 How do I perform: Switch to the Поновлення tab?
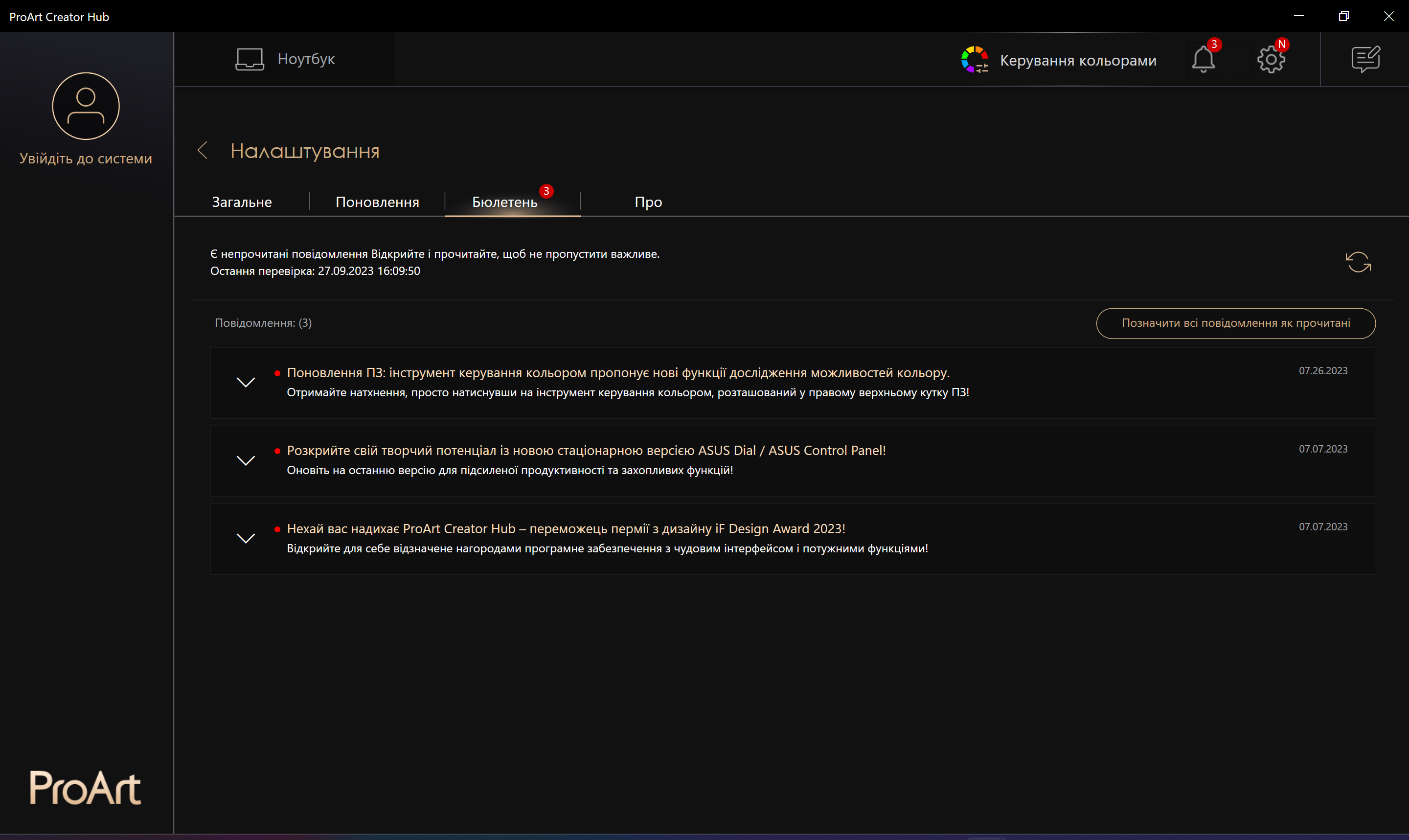[x=377, y=202]
